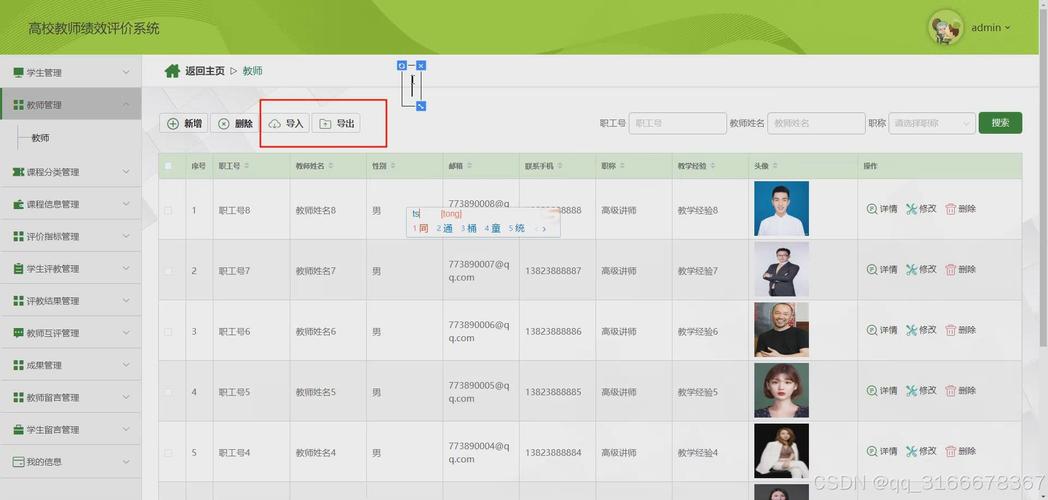Click the 评教结果管理 grid icon
The width and height of the screenshot is (1048, 500).
point(18,301)
